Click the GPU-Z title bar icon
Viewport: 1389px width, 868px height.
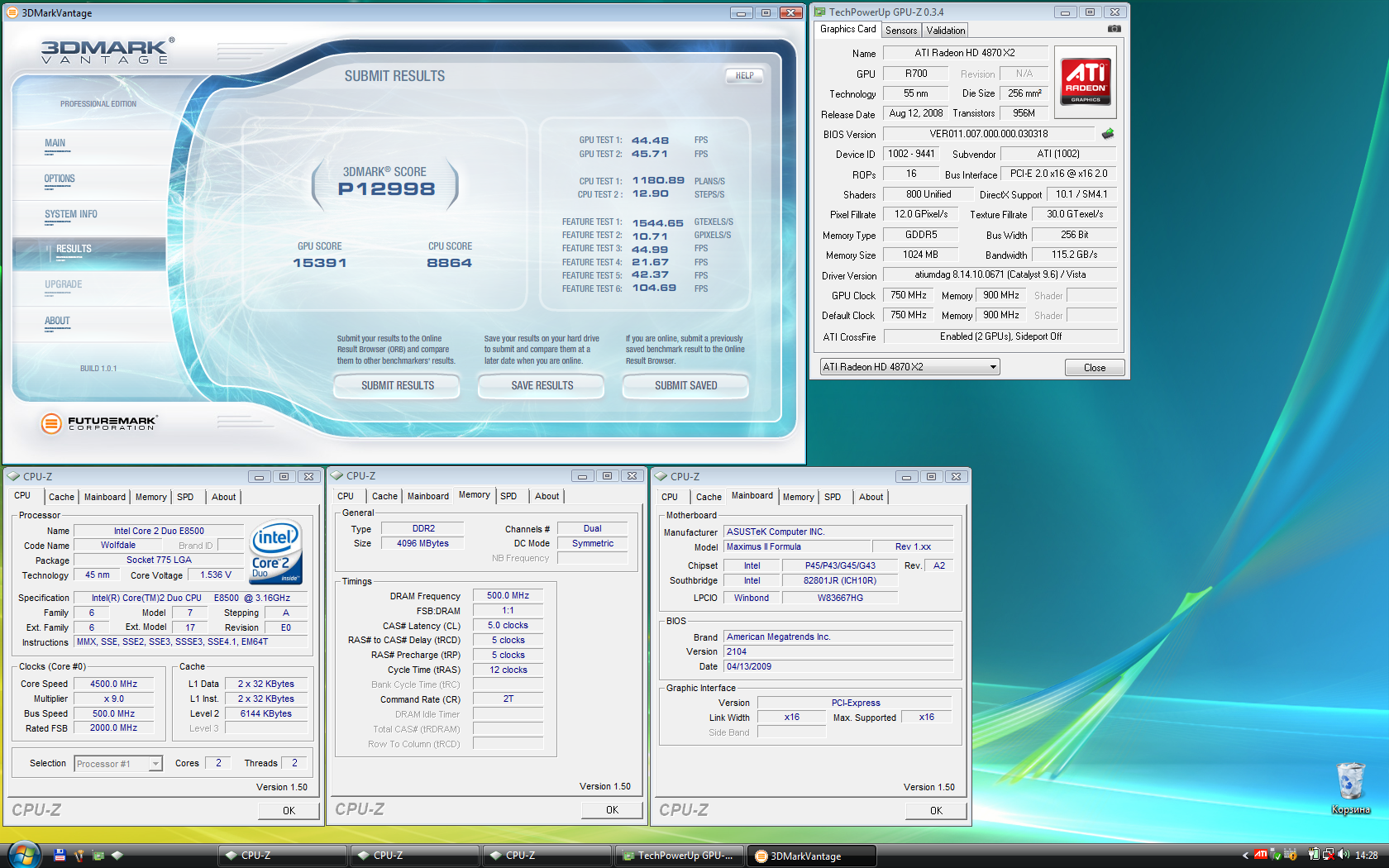(x=820, y=12)
